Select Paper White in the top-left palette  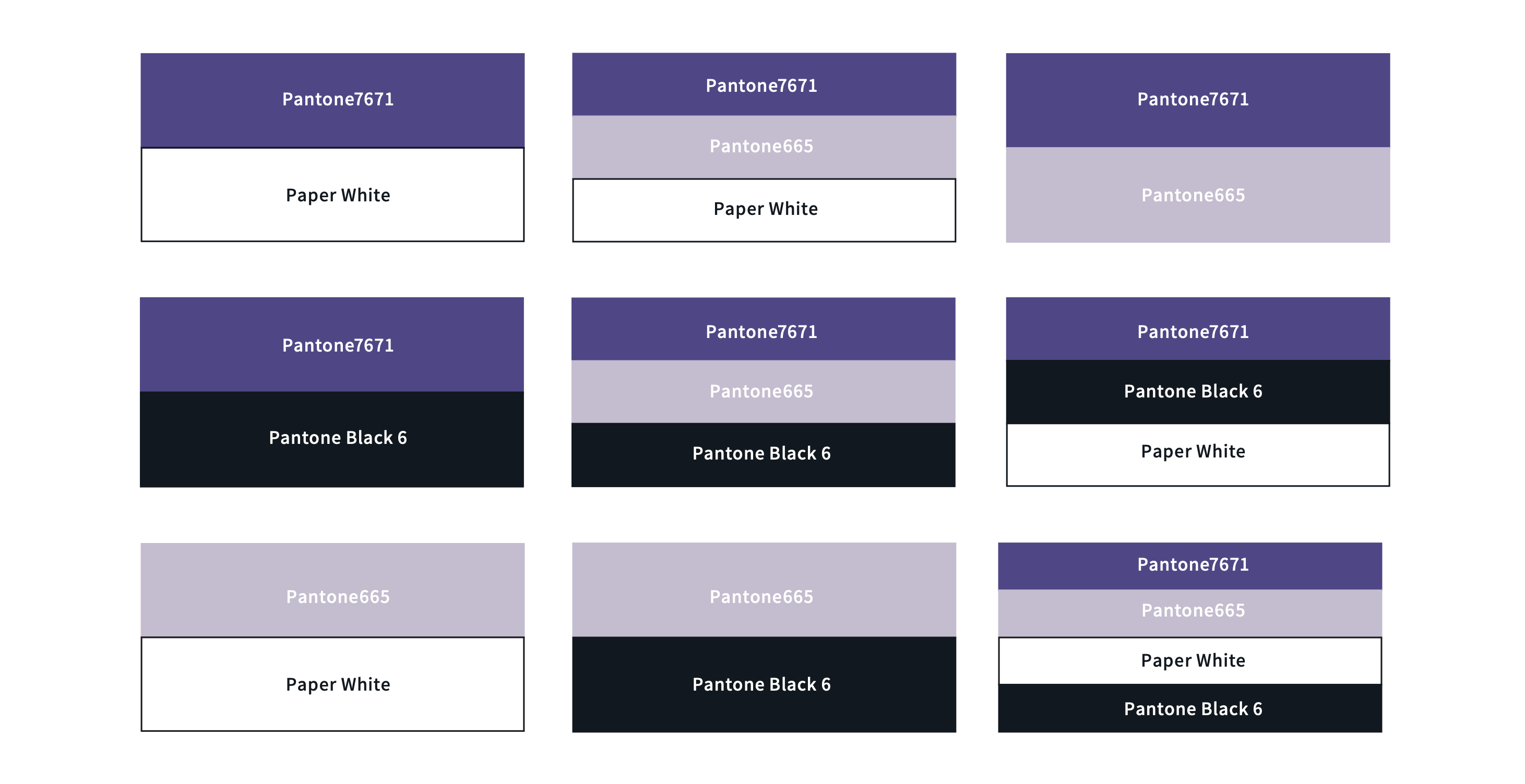click(x=332, y=195)
